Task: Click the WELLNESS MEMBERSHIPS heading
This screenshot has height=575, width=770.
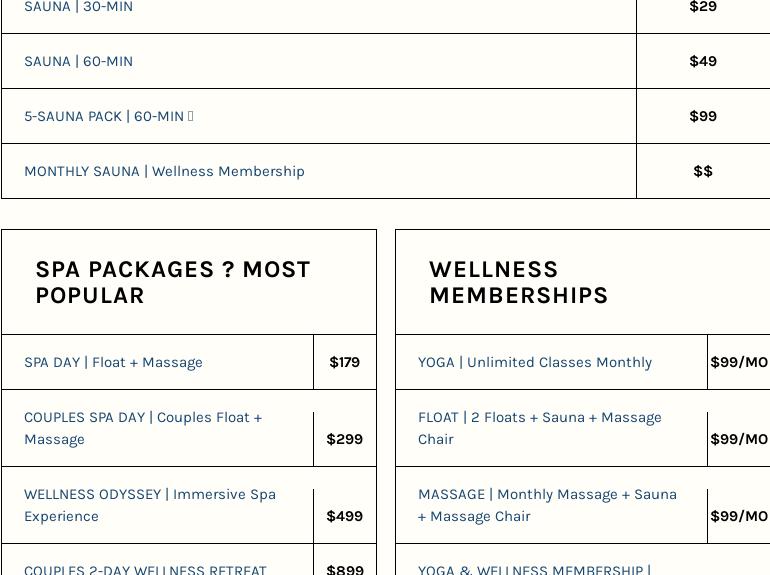Action: pyautogui.click(x=518, y=282)
